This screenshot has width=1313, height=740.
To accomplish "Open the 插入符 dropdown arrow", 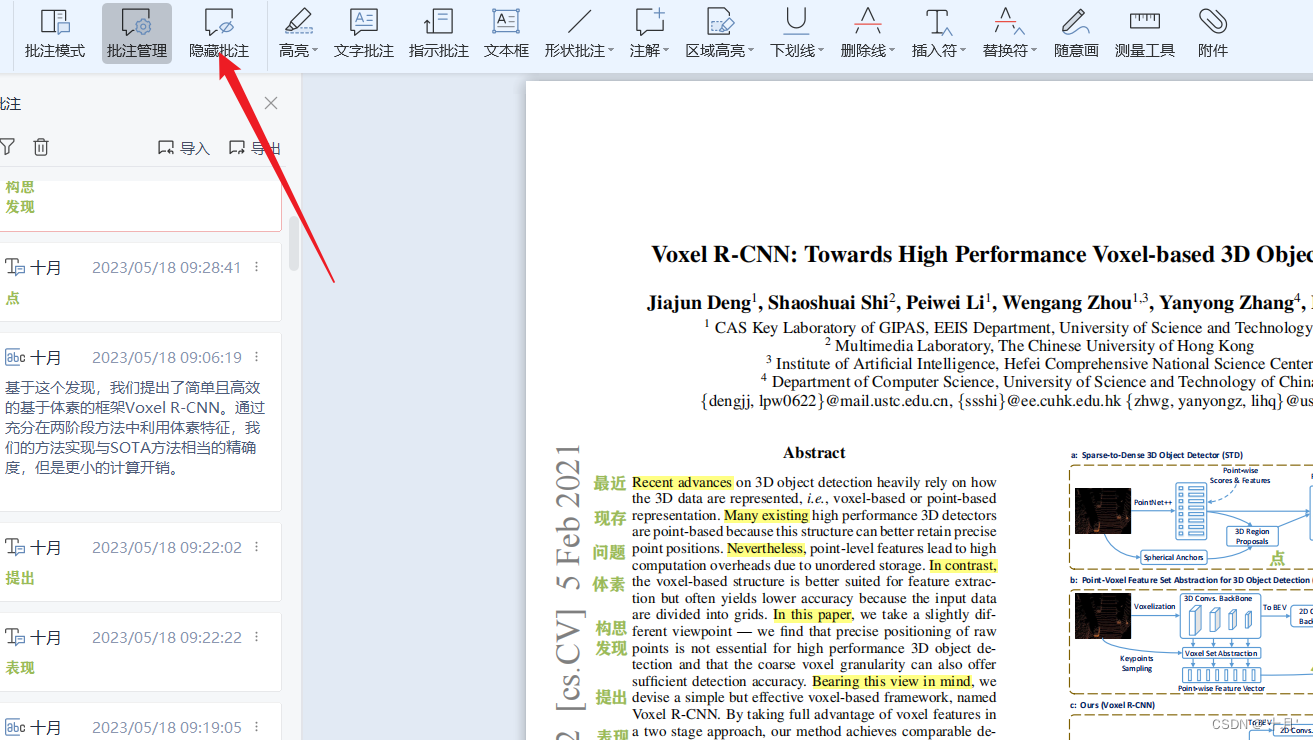I will [x=963, y=50].
